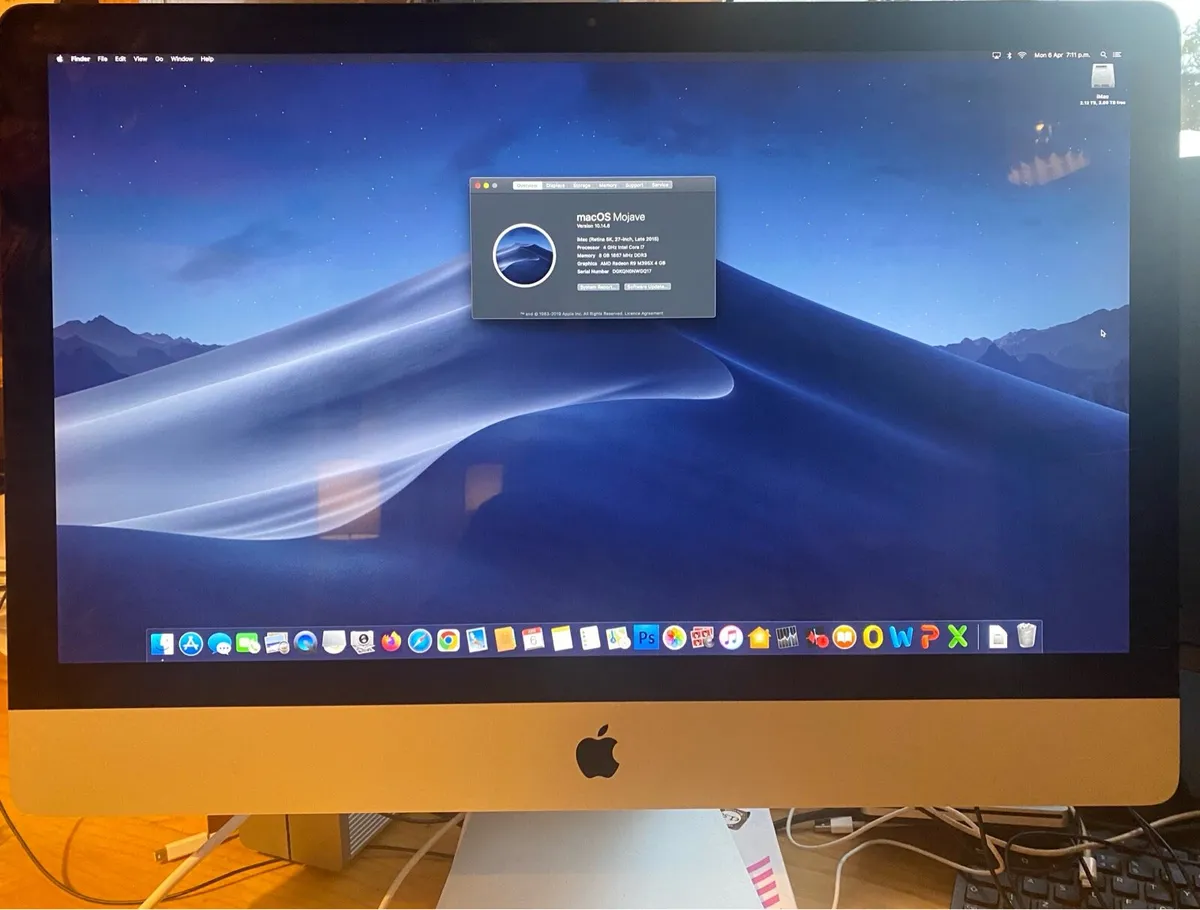Open the App Store from the Dock
This screenshot has width=1200, height=910.
[193, 641]
